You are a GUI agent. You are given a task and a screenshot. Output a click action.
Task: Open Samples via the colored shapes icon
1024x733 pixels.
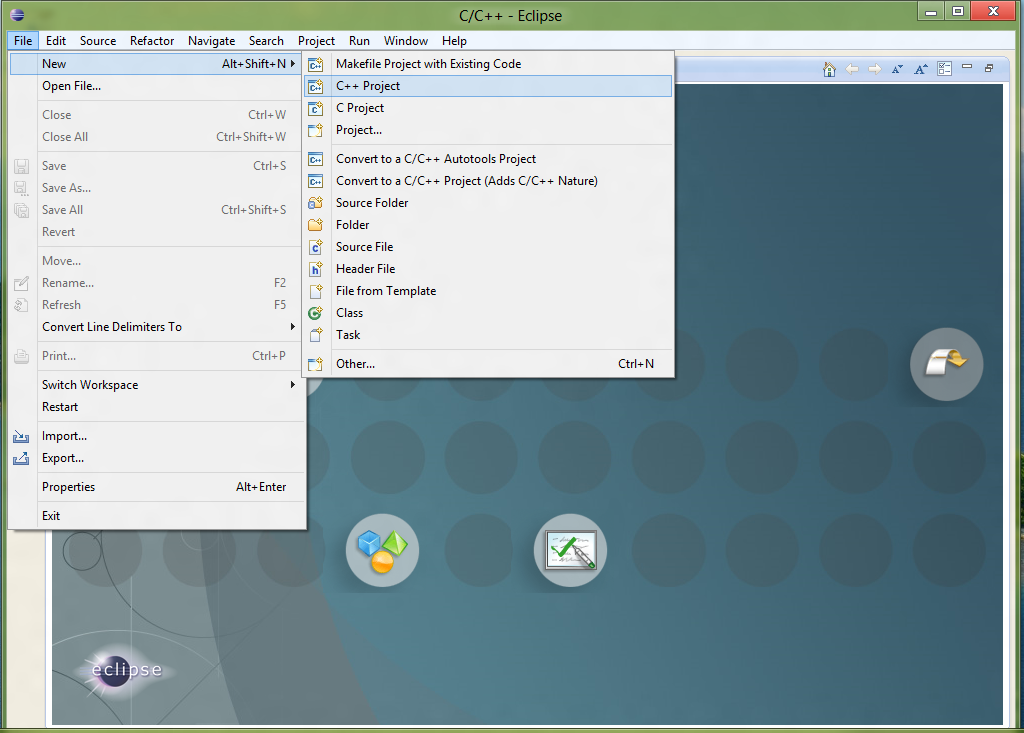pyautogui.click(x=382, y=550)
